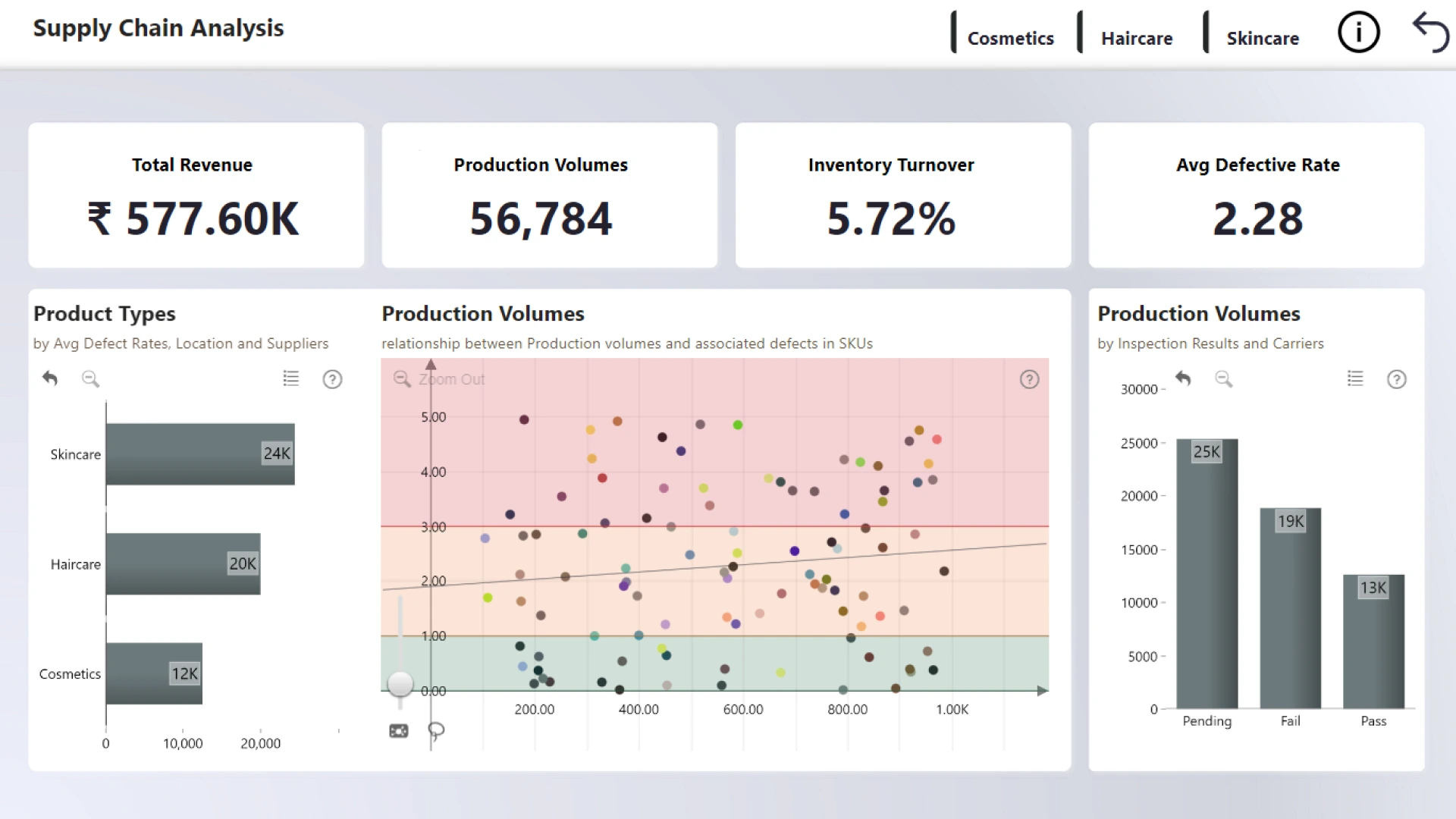The height and width of the screenshot is (819, 1456).
Task: Select the Pass 13K column
Action: (1373, 642)
